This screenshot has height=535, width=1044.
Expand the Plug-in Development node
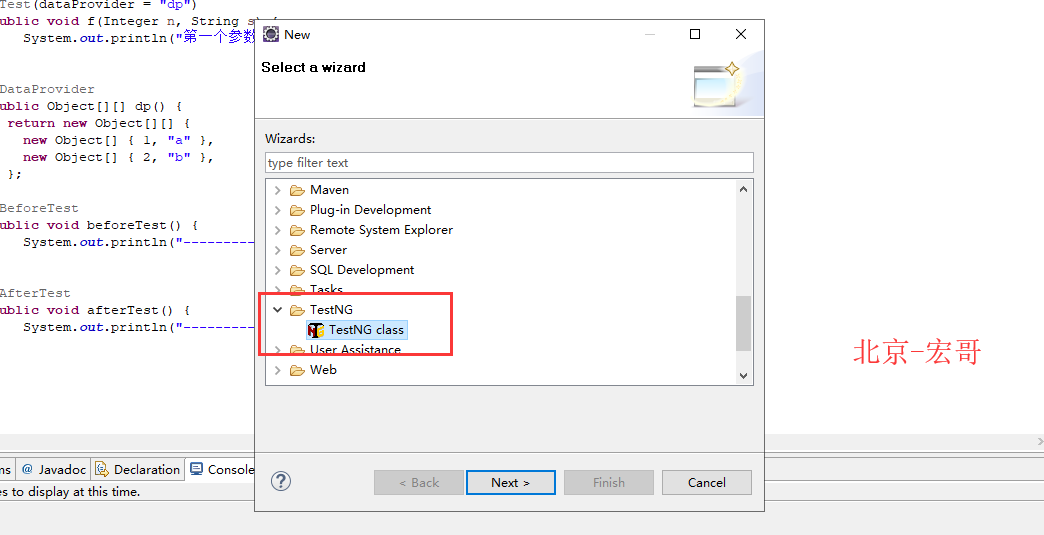tap(278, 210)
